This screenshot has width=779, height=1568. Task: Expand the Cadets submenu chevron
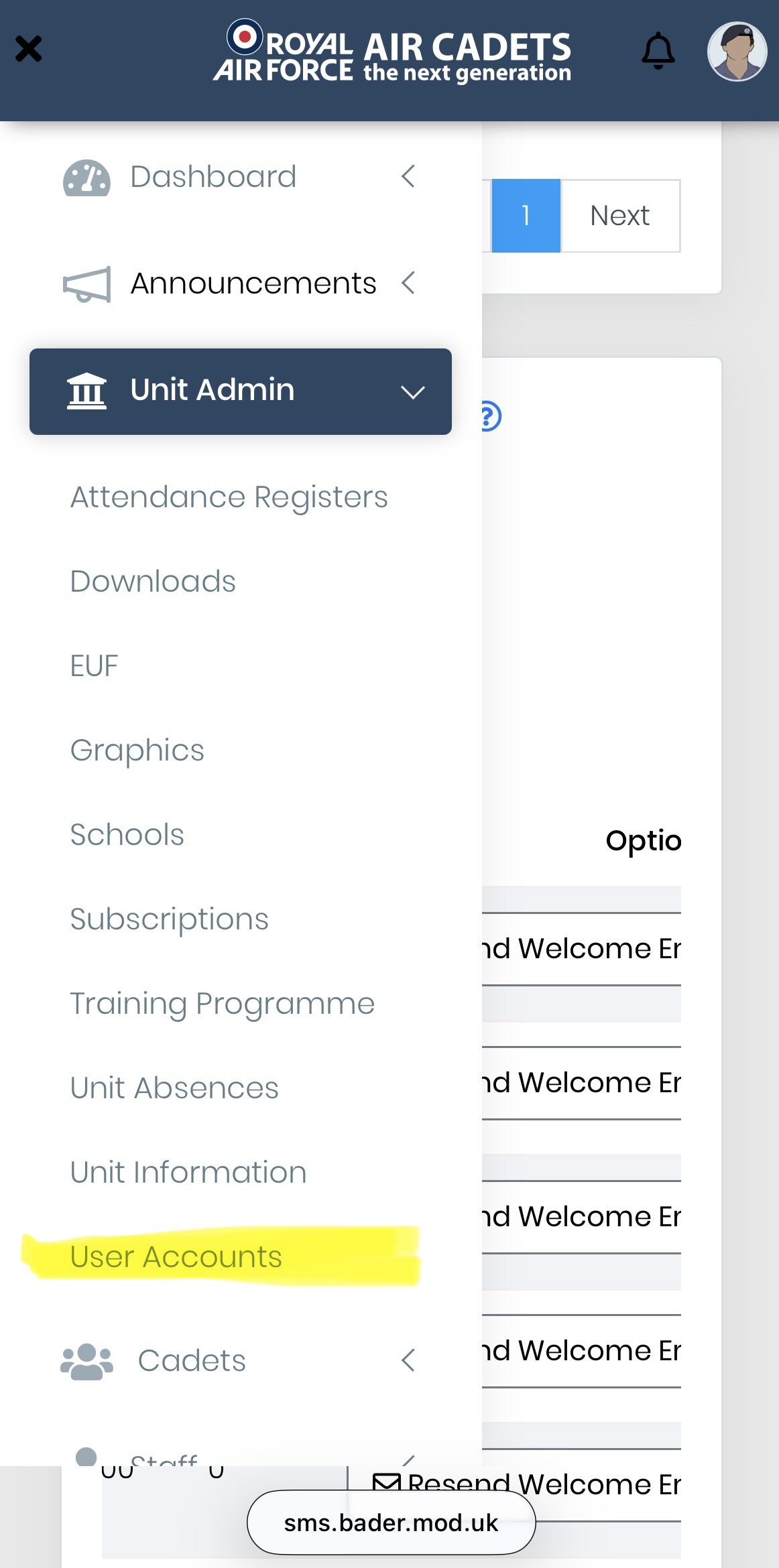coord(408,1360)
